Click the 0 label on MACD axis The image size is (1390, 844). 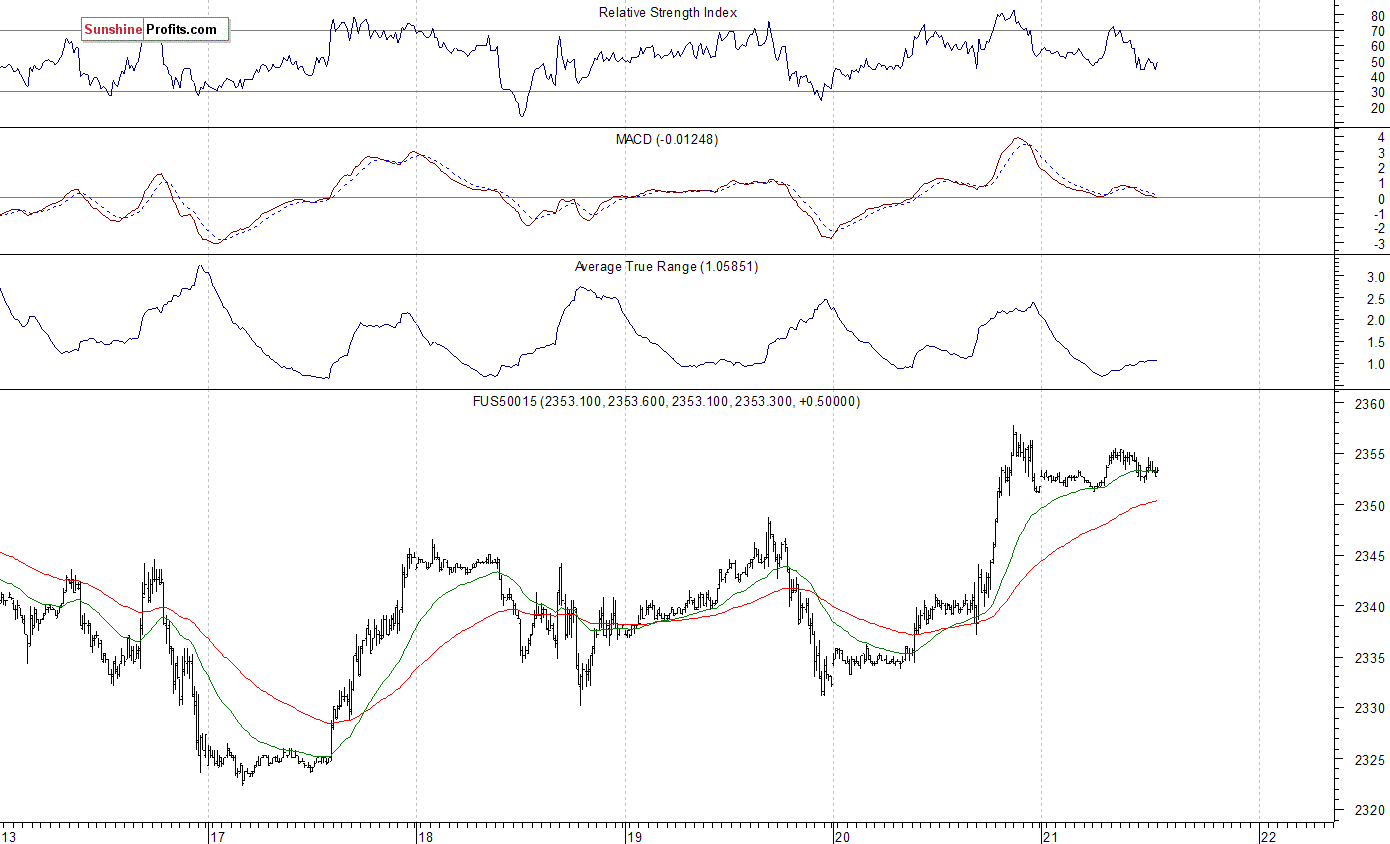1381,199
